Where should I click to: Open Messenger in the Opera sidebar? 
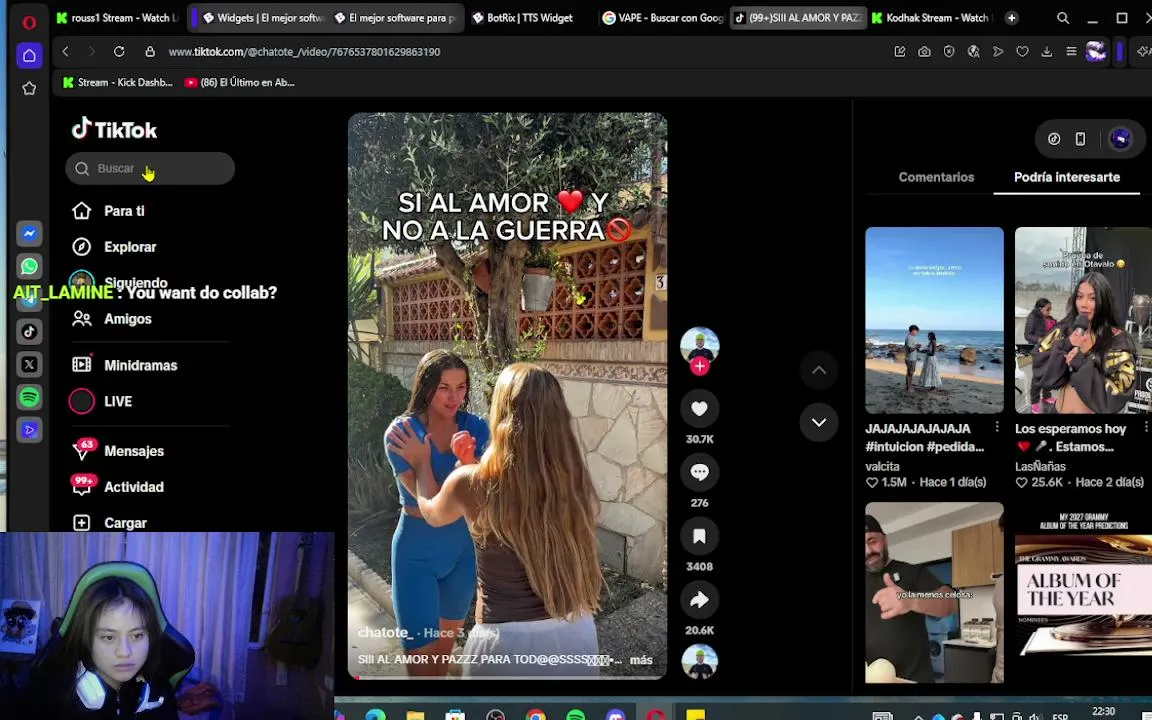point(29,234)
